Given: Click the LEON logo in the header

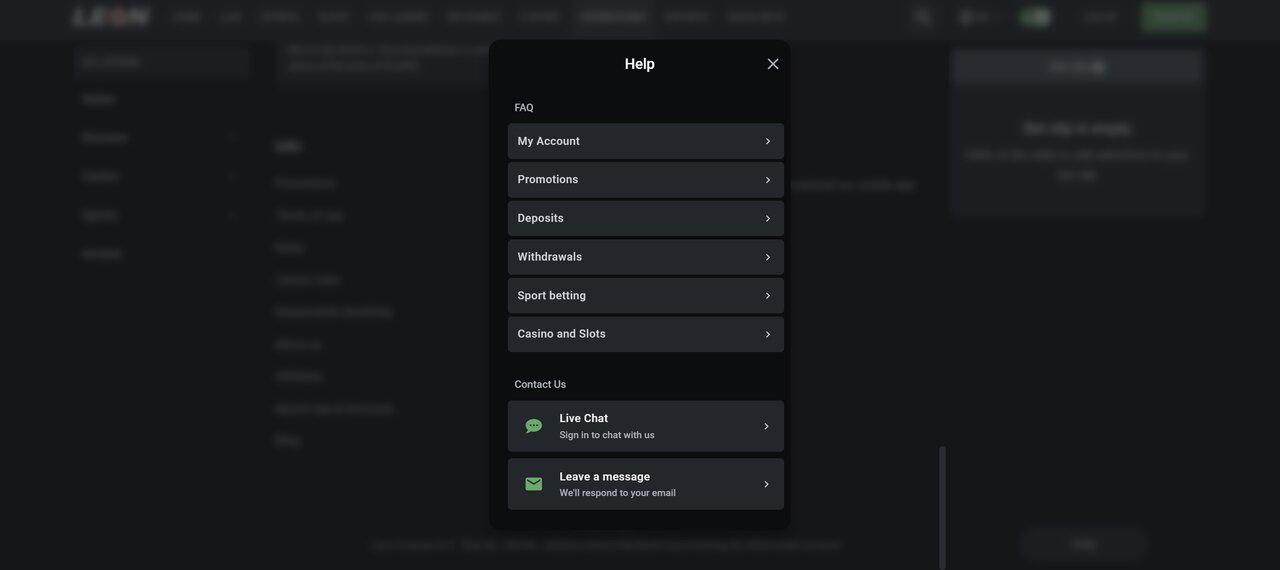Looking at the screenshot, I should tap(111, 17).
